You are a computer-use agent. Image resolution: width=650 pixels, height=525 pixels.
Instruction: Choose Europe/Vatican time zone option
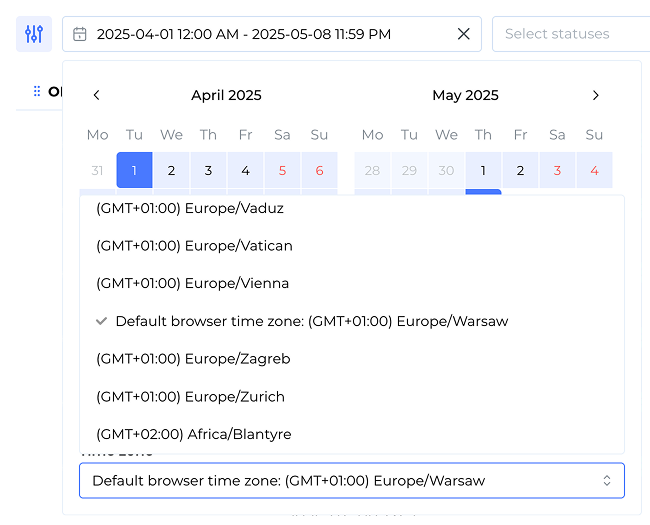pos(194,246)
